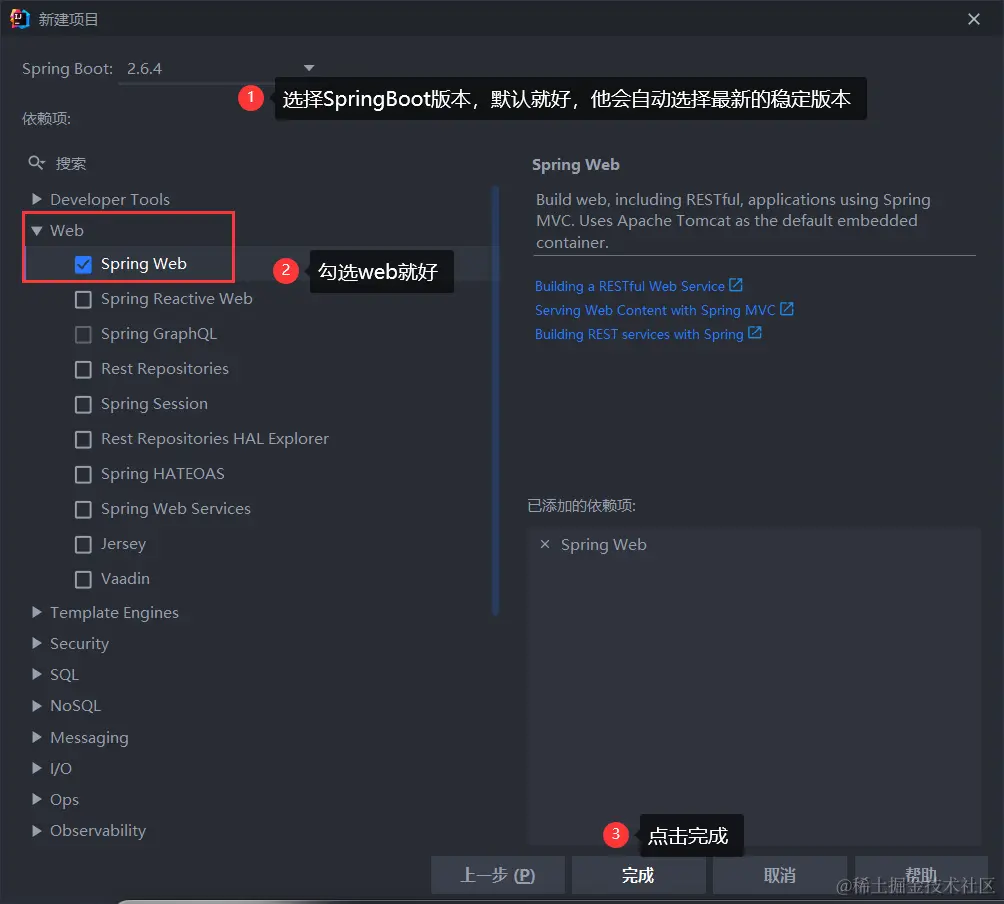Tick the Spring Session checkbox

[83, 405]
